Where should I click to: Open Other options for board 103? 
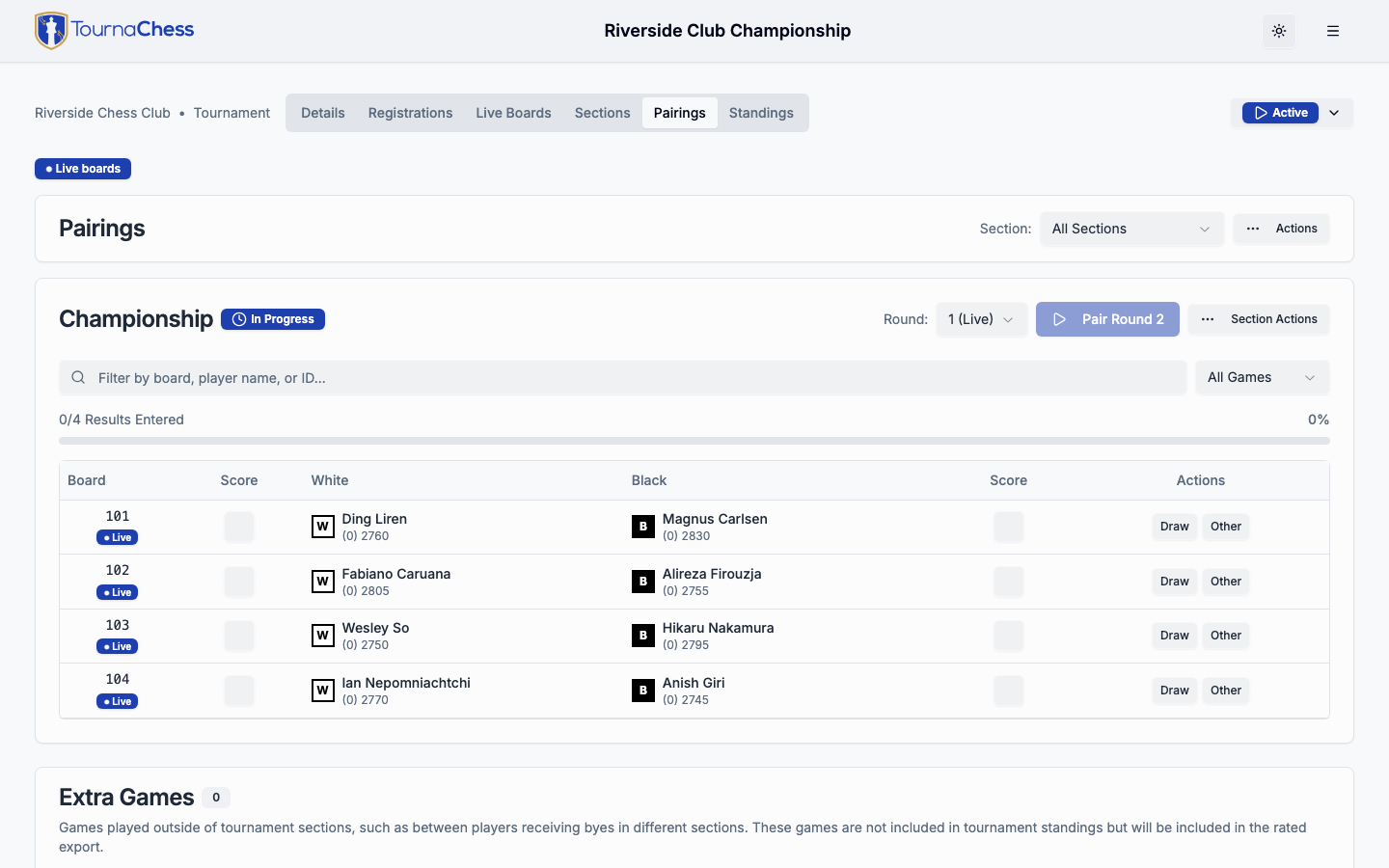click(x=1226, y=636)
